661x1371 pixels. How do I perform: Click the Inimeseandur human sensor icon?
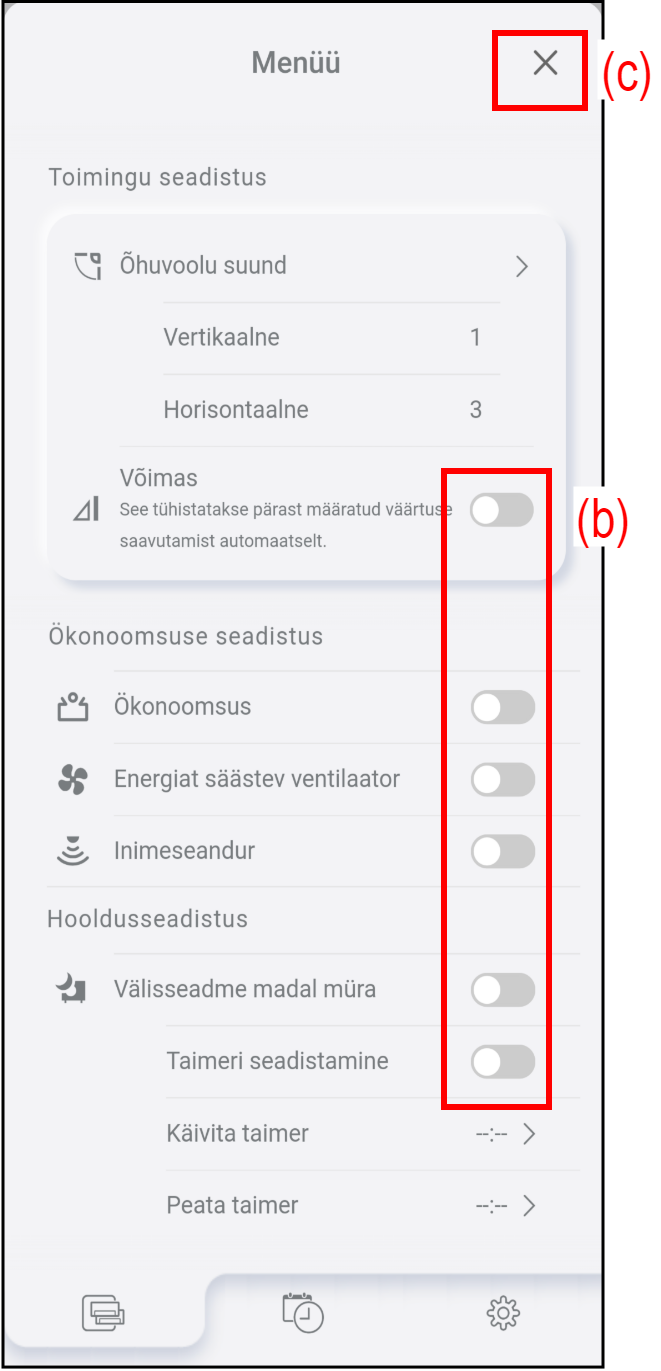click(x=73, y=851)
